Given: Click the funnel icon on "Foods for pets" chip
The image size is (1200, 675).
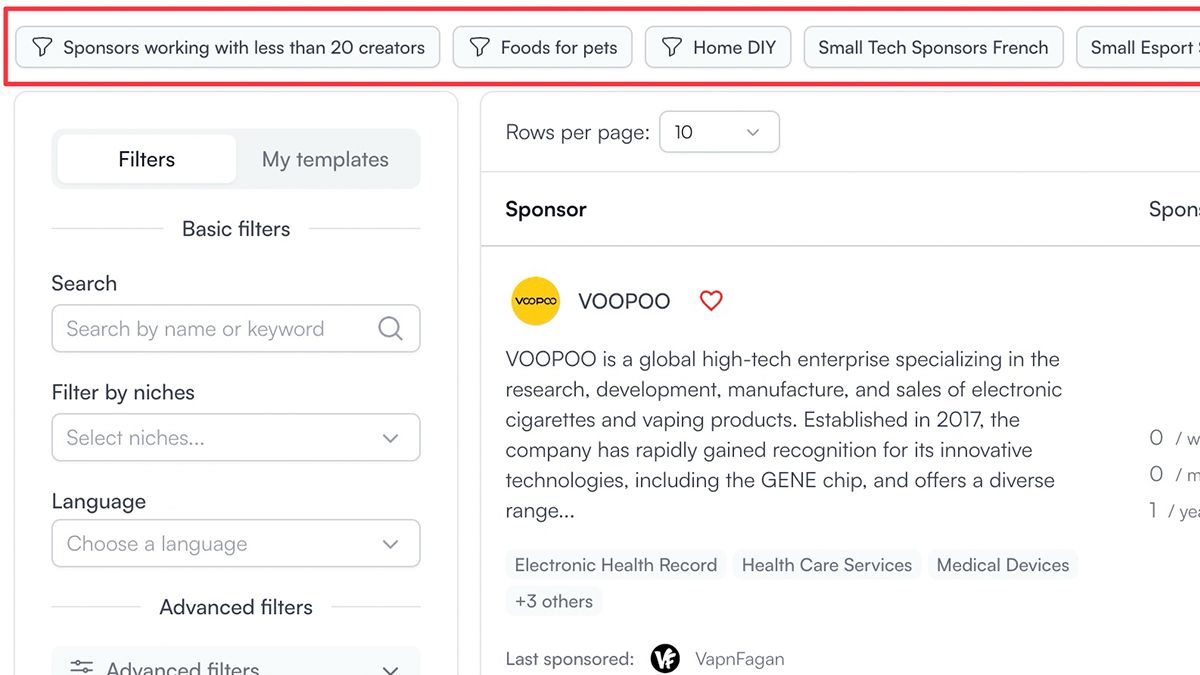Looking at the screenshot, I should 479,46.
